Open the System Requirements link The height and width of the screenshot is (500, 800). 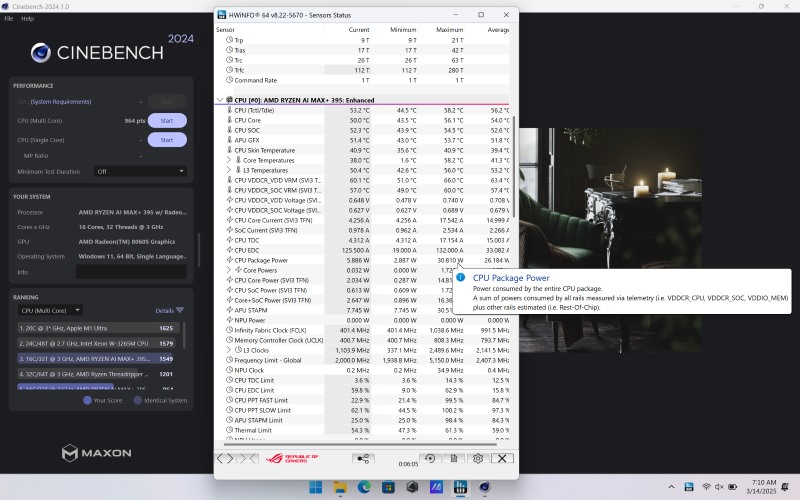61,102
